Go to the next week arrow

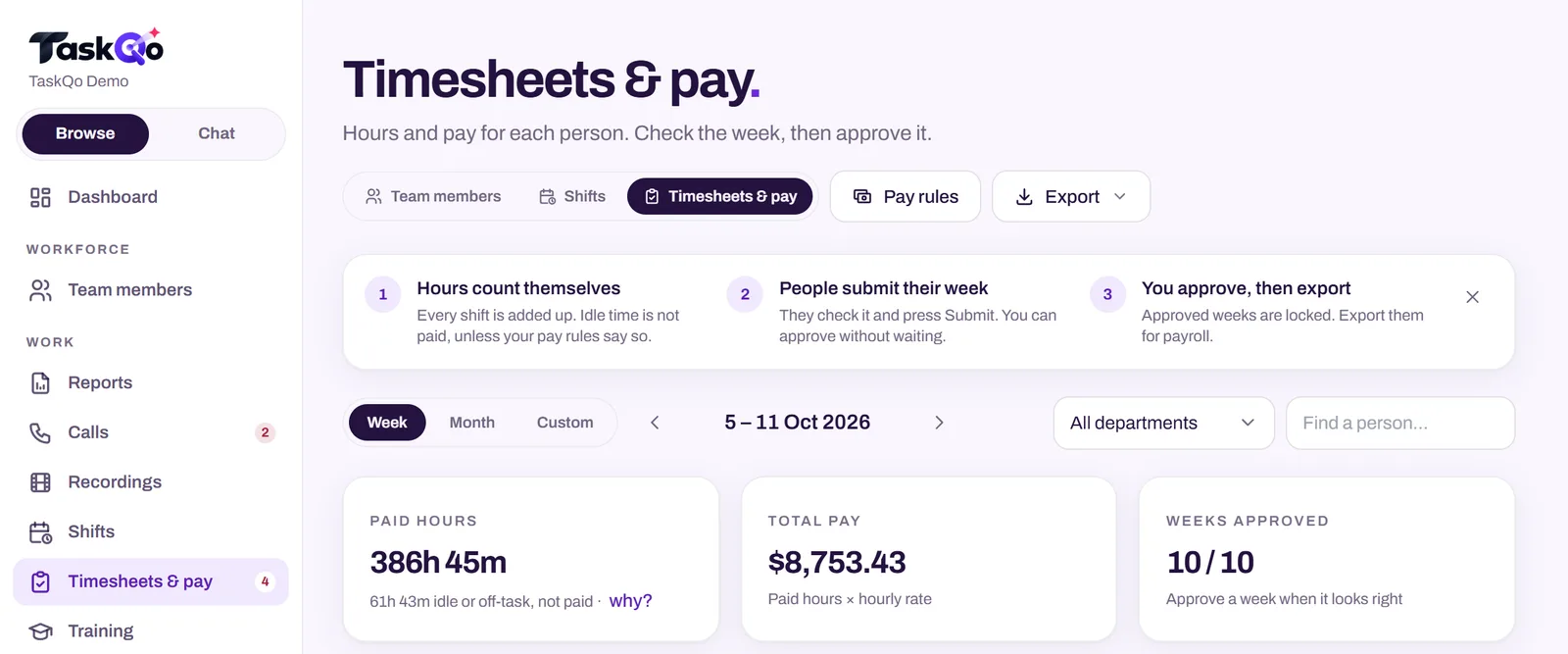click(939, 423)
